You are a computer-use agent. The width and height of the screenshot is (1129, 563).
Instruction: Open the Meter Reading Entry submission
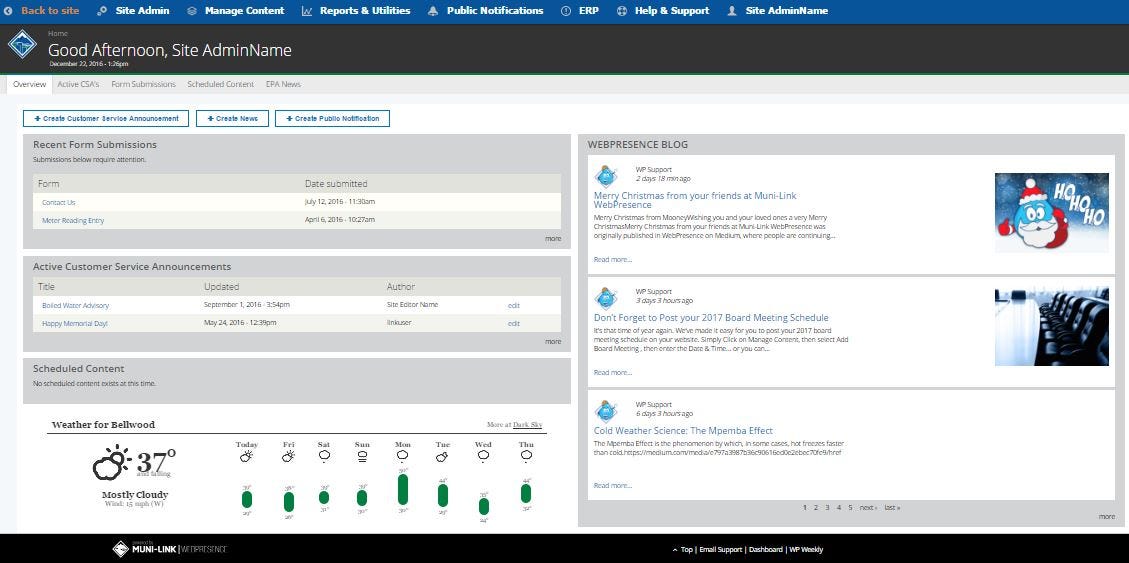click(x=73, y=220)
